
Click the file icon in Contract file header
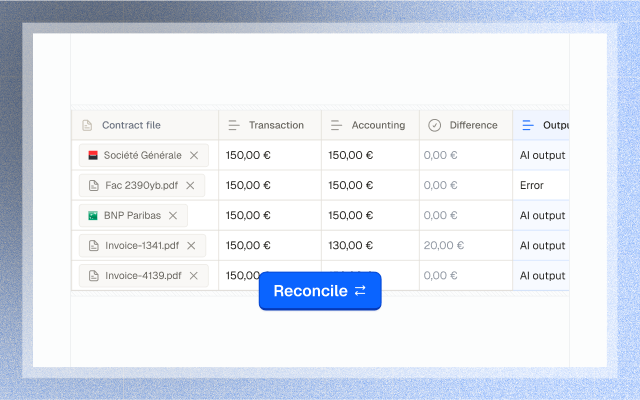point(87,125)
